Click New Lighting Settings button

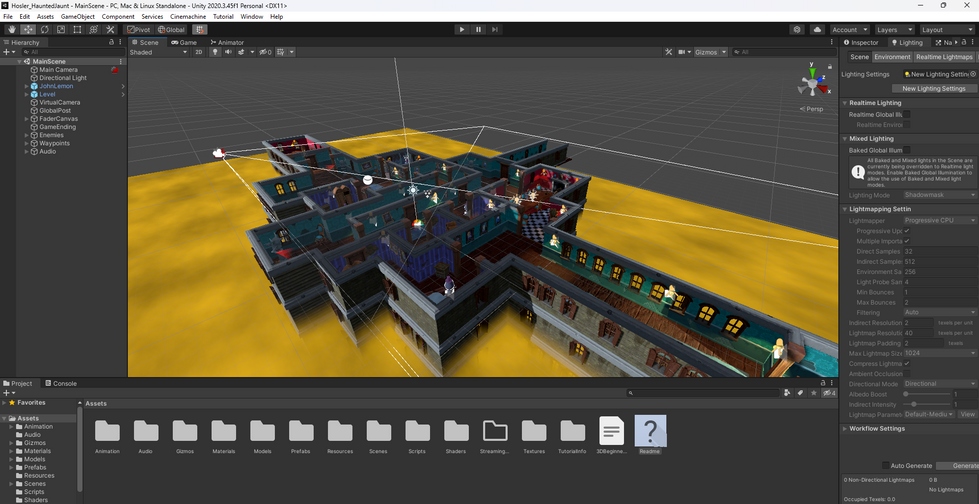pyautogui.click(x=933, y=89)
